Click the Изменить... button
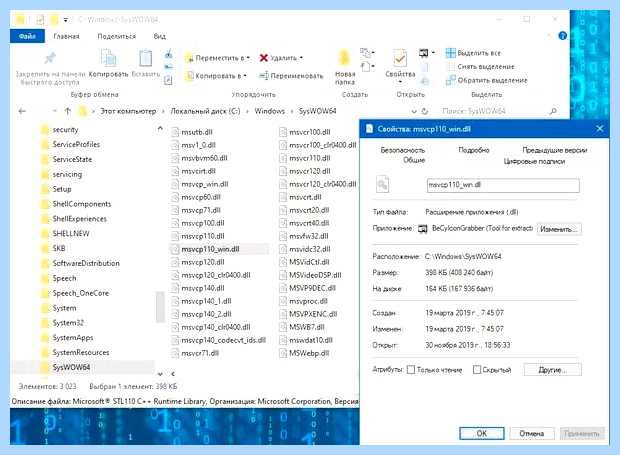Image resolution: width=620 pixels, height=455 pixels. tap(559, 229)
